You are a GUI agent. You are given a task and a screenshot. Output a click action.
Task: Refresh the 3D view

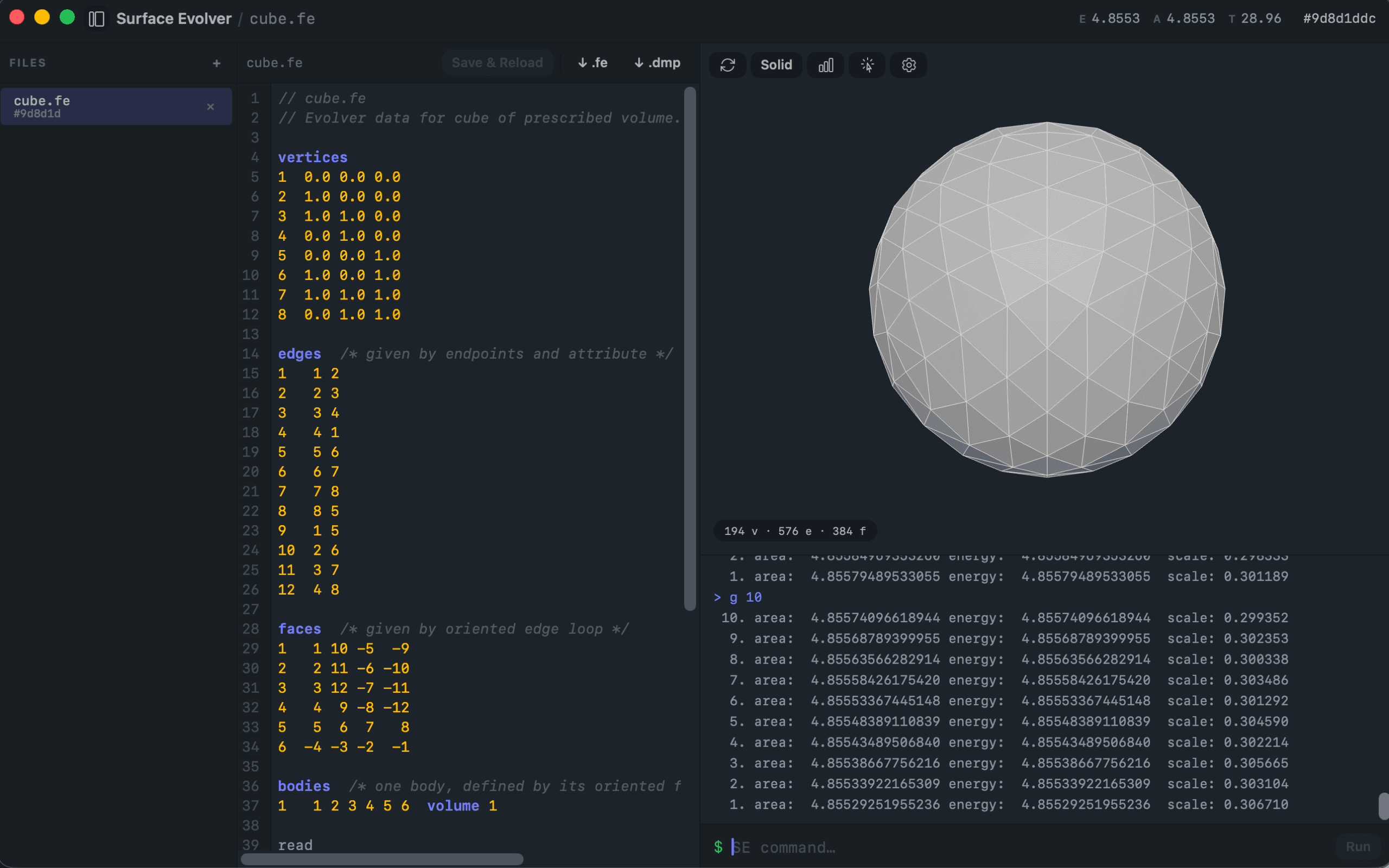tap(727, 65)
